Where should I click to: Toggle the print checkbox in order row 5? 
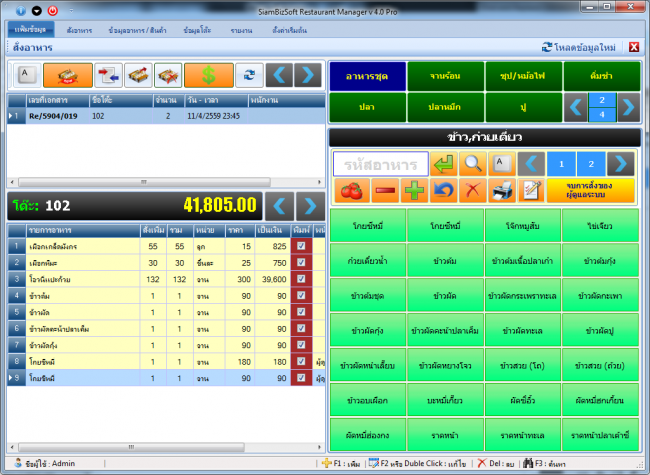(x=301, y=312)
